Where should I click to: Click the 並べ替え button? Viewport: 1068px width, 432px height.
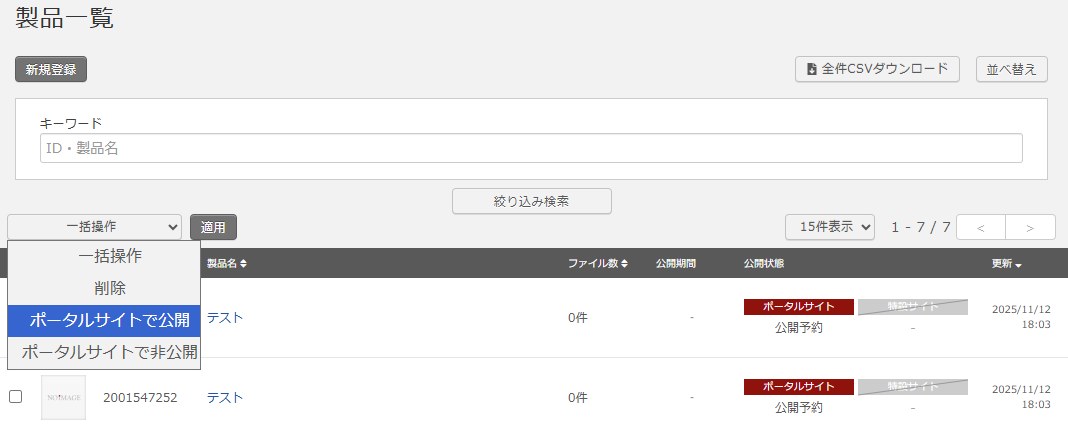[x=1011, y=69]
